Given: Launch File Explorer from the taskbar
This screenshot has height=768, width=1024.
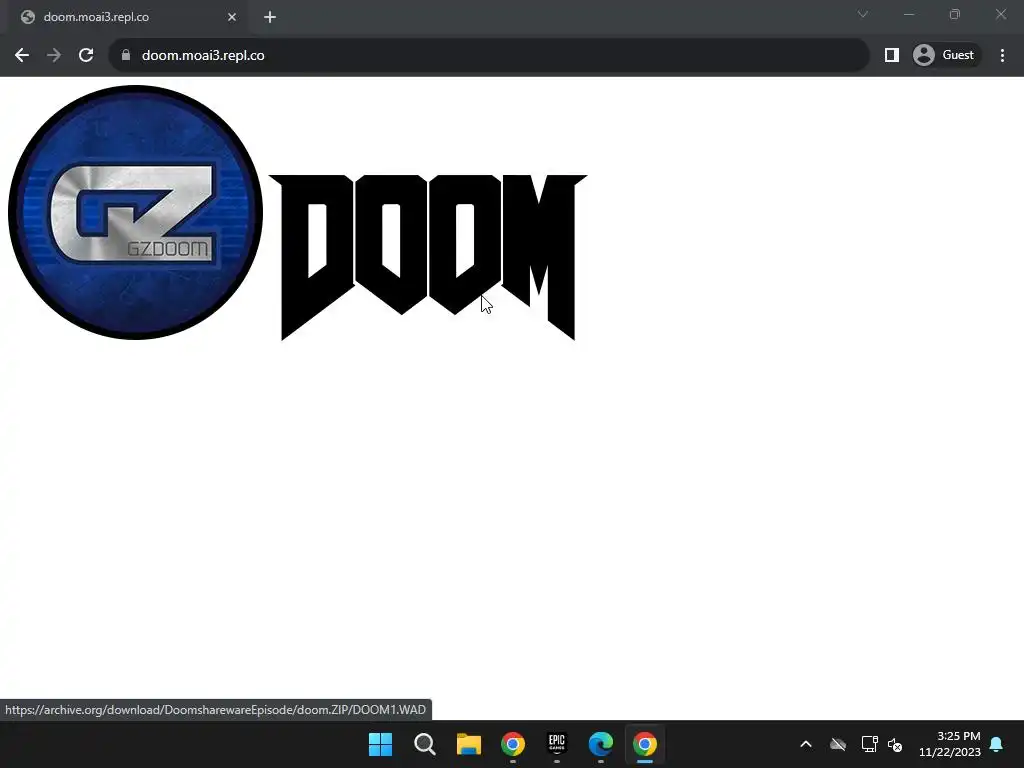Looking at the screenshot, I should pyautogui.click(x=468, y=744).
